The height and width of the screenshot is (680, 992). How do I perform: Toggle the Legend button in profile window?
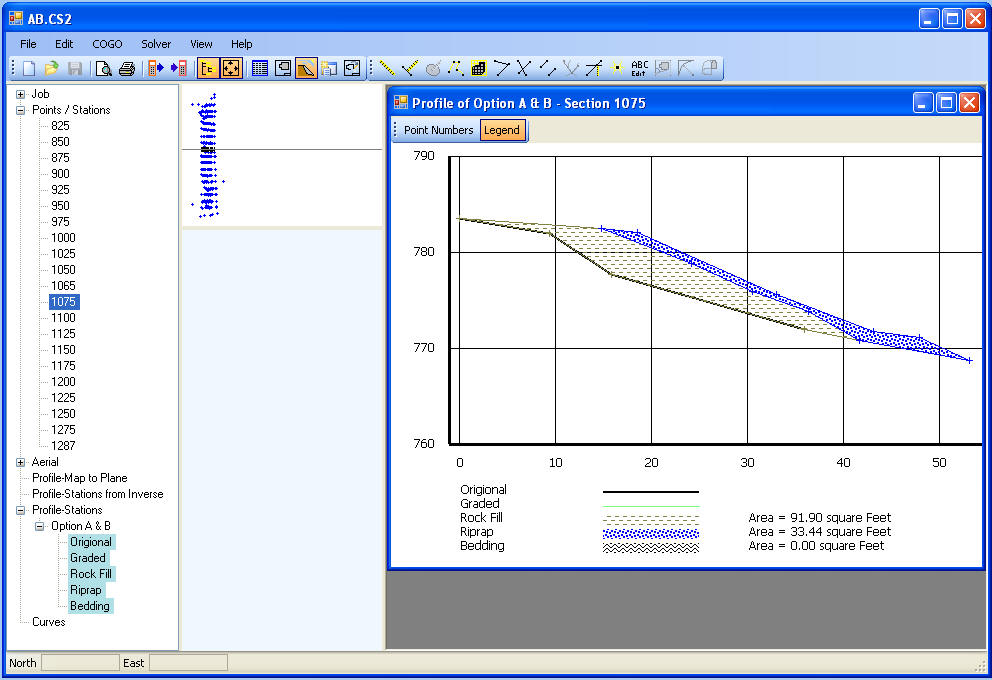point(502,130)
